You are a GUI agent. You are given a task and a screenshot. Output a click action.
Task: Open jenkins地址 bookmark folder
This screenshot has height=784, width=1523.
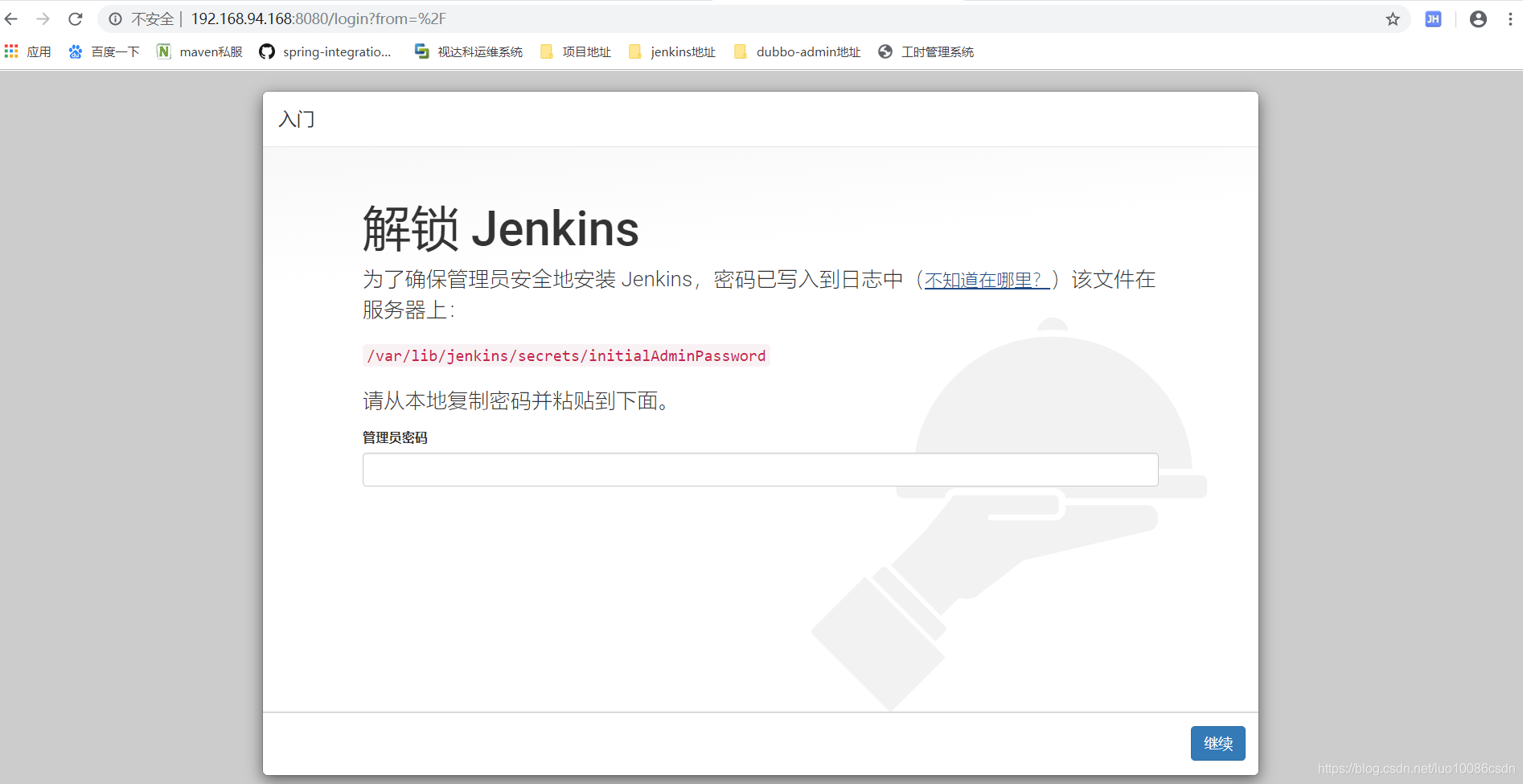pyautogui.click(x=672, y=51)
